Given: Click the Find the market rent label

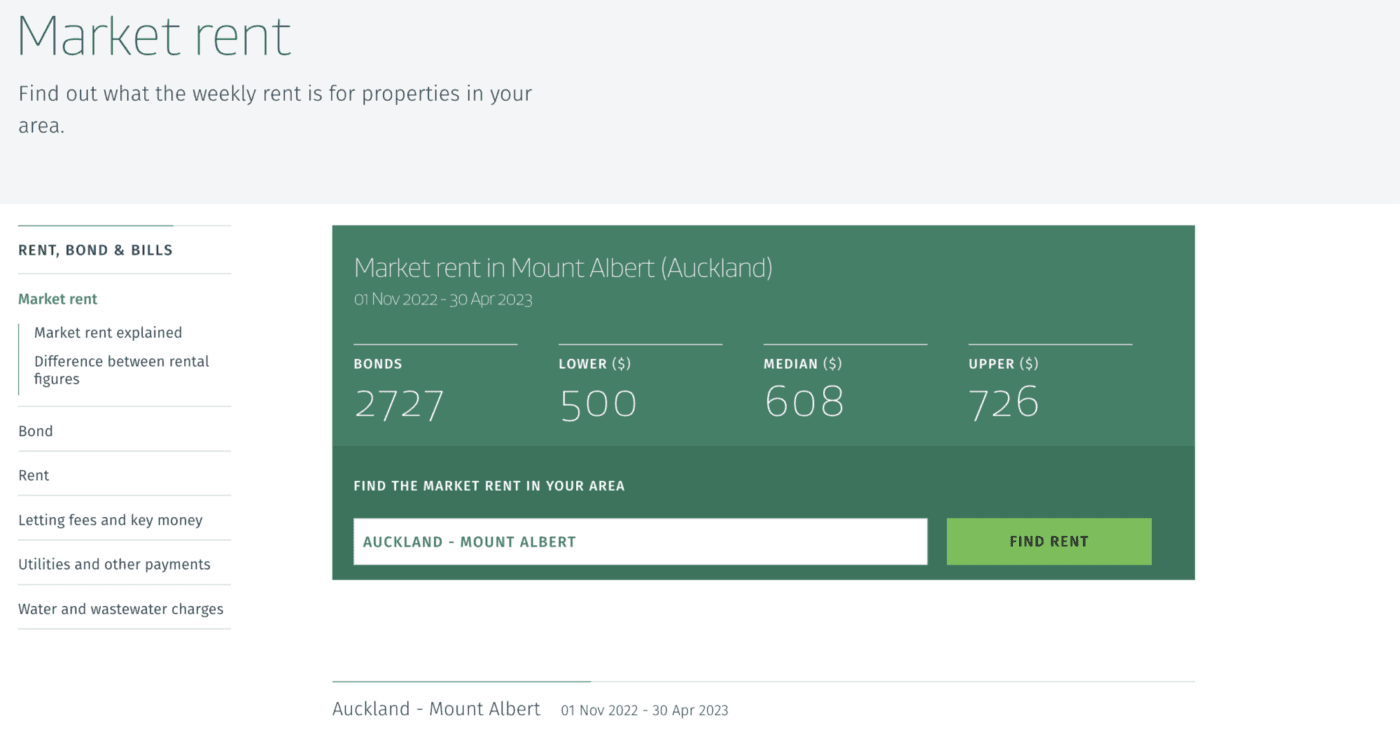Looking at the screenshot, I should 489,486.
